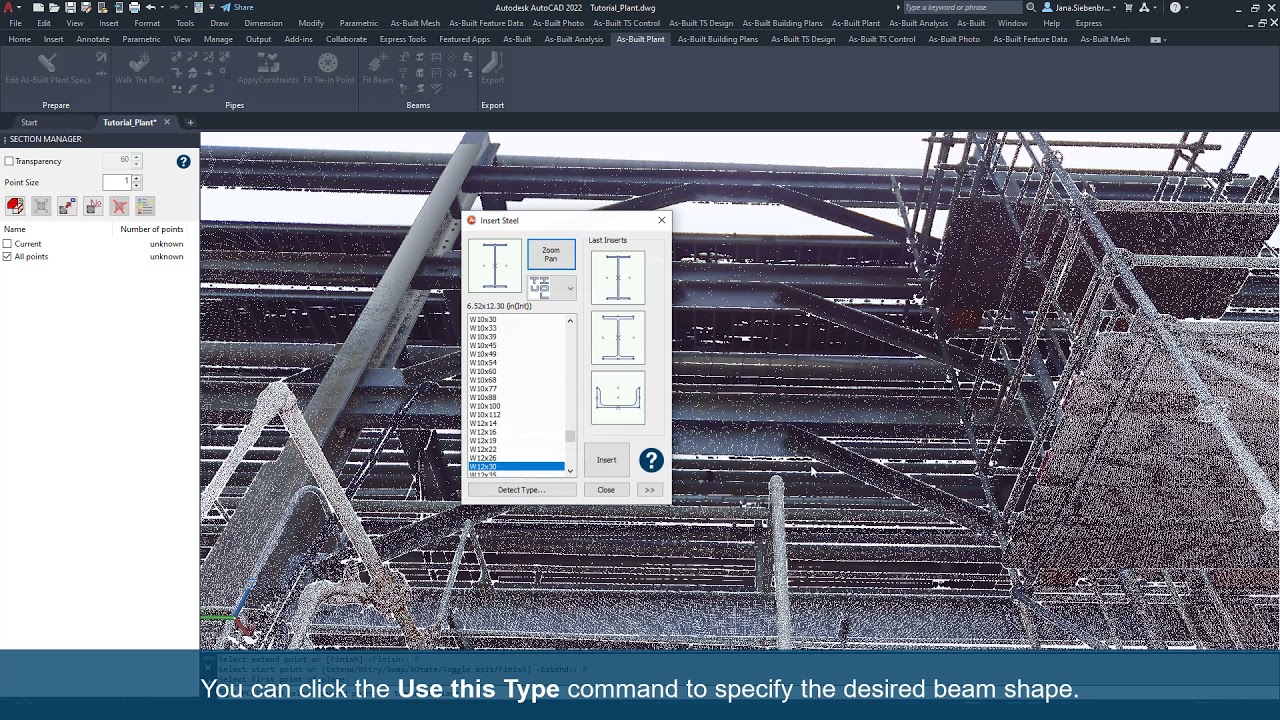Viewport: 1280px width, 720px height.
Task: Click the section list properties icon
Action: click(145, 206)
